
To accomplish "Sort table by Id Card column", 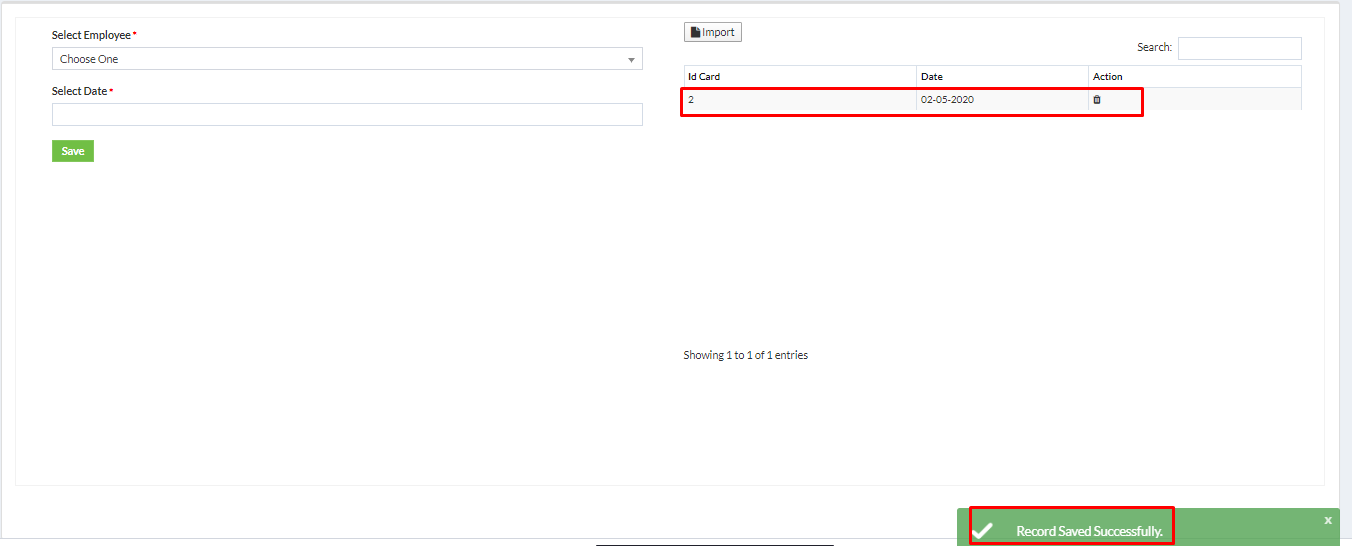I will point(800,77).
